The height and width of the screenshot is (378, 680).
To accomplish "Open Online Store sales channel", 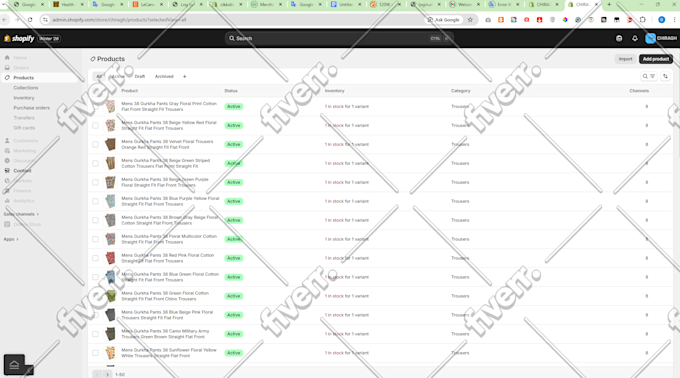I will [x=27, y=224].
